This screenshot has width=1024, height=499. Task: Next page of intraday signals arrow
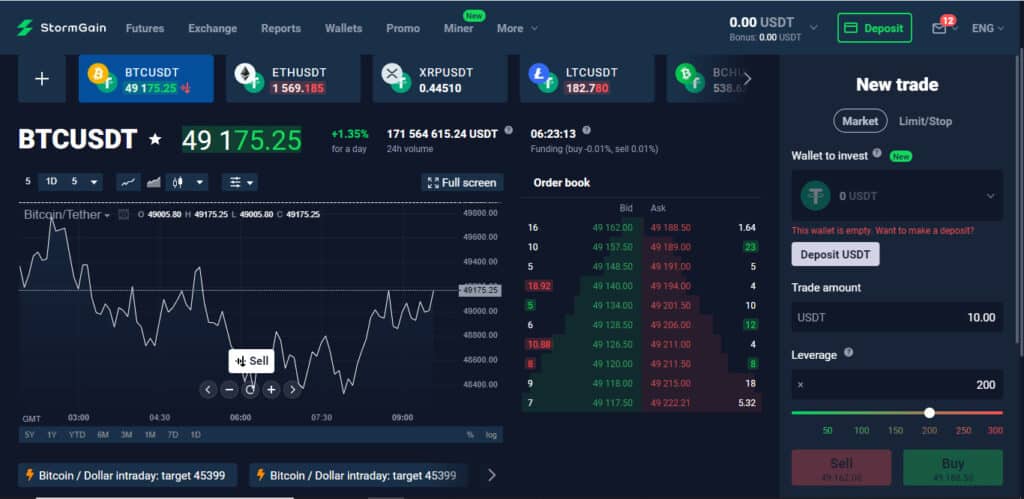(492, 475)
